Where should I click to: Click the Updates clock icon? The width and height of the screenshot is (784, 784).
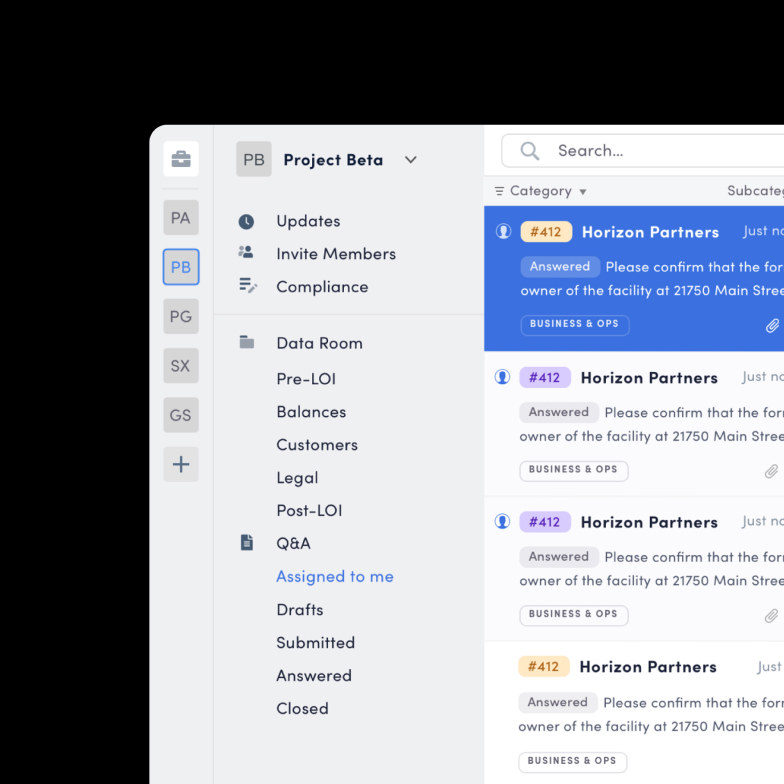pos(246,222)
